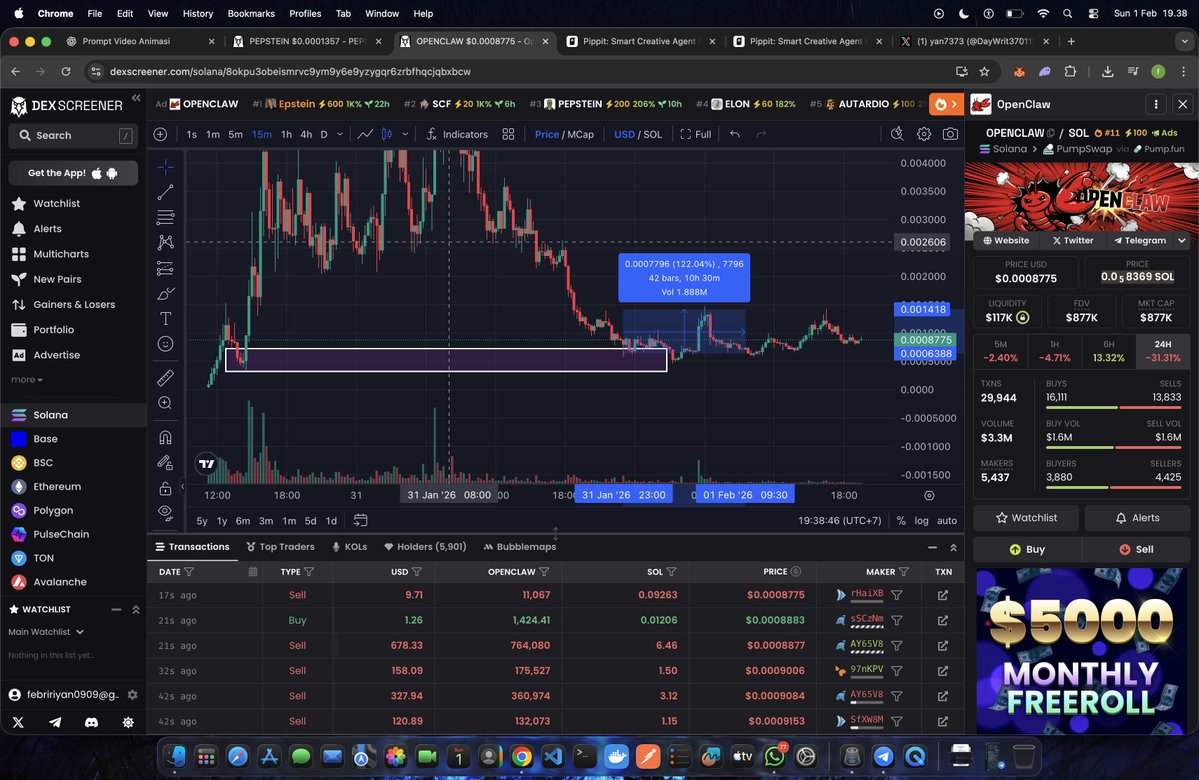Filter transactions by DATE column
1199x780 pixels.
tap(189, 572)
